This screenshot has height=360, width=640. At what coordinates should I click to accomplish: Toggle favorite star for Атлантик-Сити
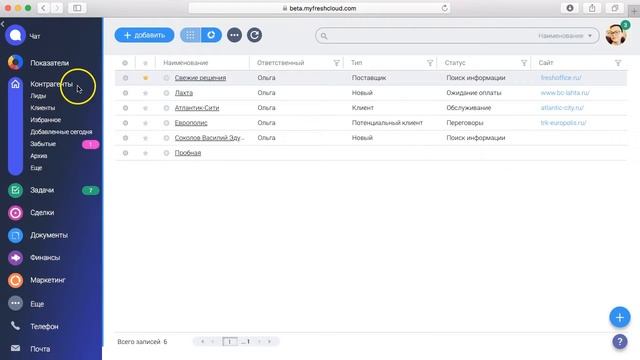click(x=145, y=108)
